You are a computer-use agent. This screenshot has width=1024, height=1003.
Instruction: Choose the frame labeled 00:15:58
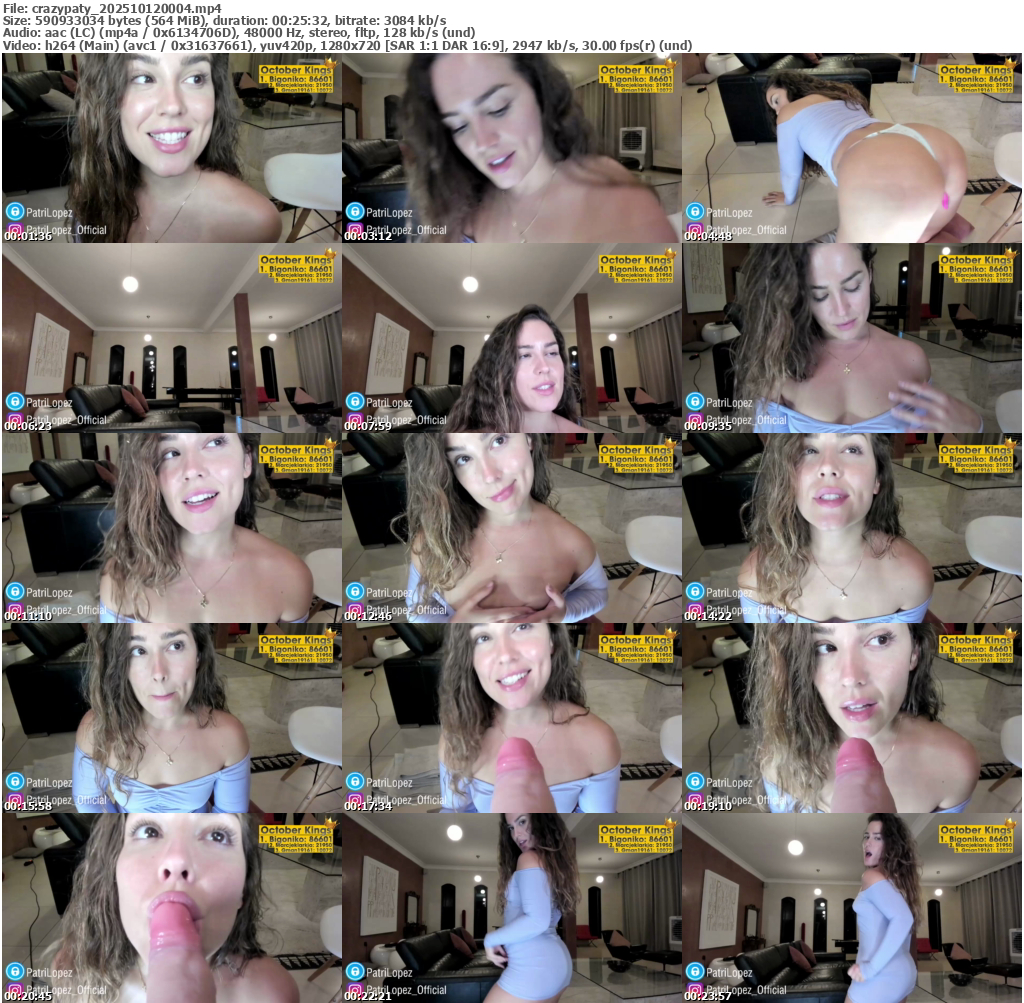(172, 718)
